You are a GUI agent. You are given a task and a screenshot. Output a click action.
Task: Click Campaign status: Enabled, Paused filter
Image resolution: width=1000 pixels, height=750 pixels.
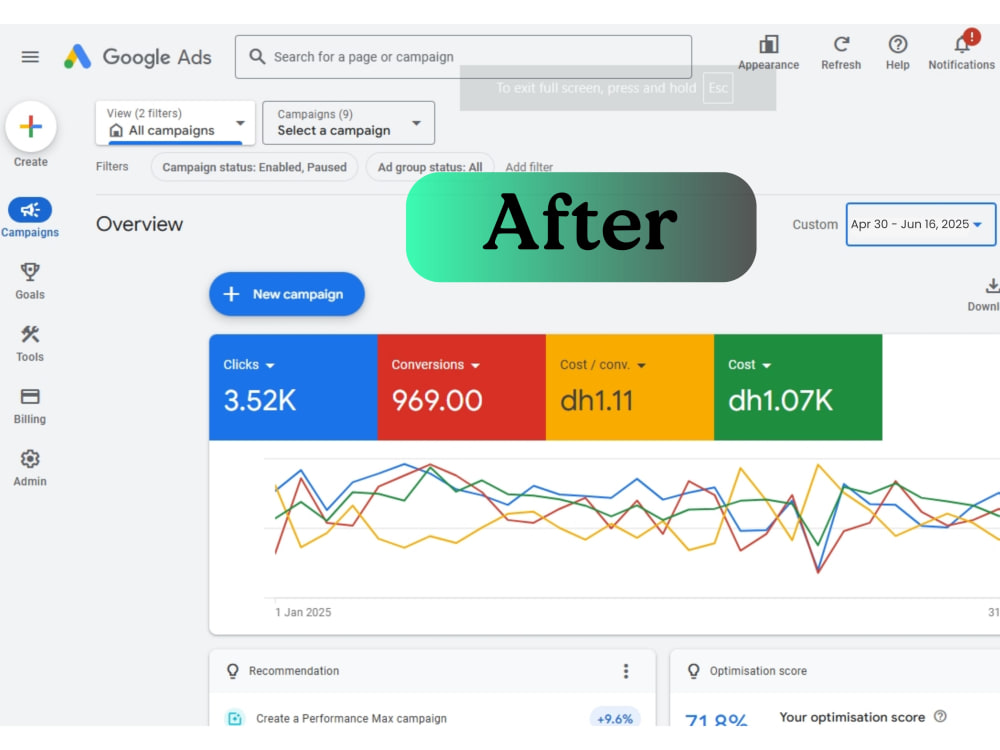pos(254,167)
